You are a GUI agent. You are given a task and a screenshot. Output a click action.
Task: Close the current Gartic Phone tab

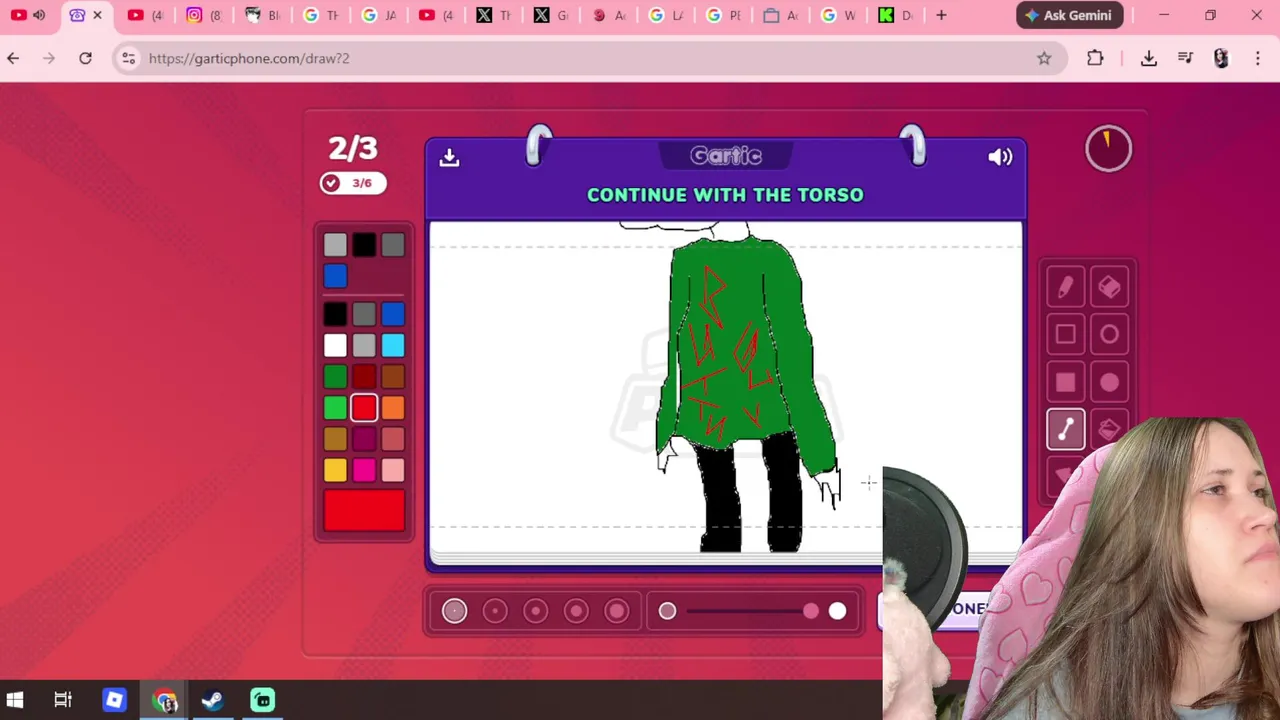(x=97, y=15)
